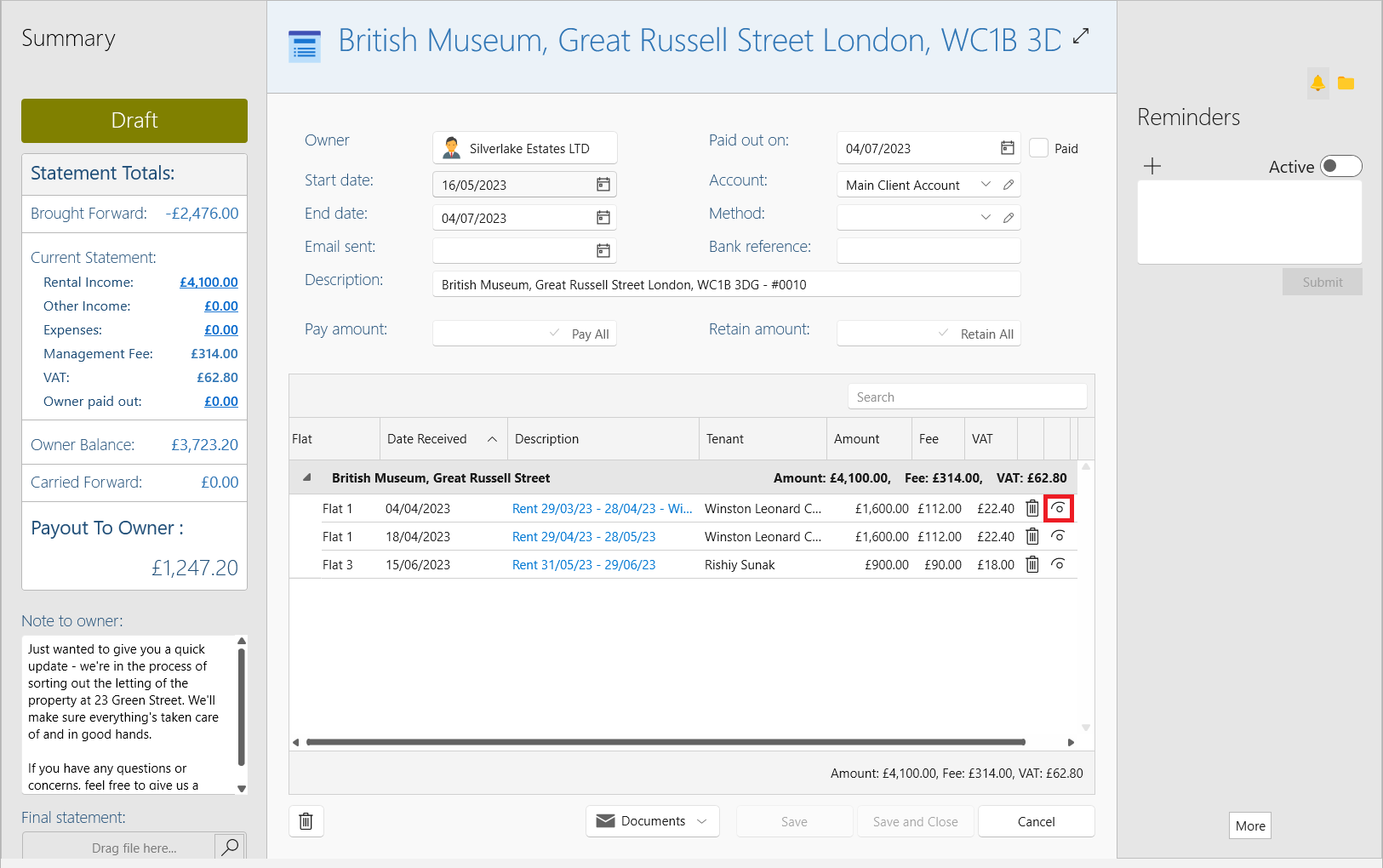This screenshot has height=868, width=1383.
Task: Open the Paid out on calendar picker
Action: pos(1008,148)
